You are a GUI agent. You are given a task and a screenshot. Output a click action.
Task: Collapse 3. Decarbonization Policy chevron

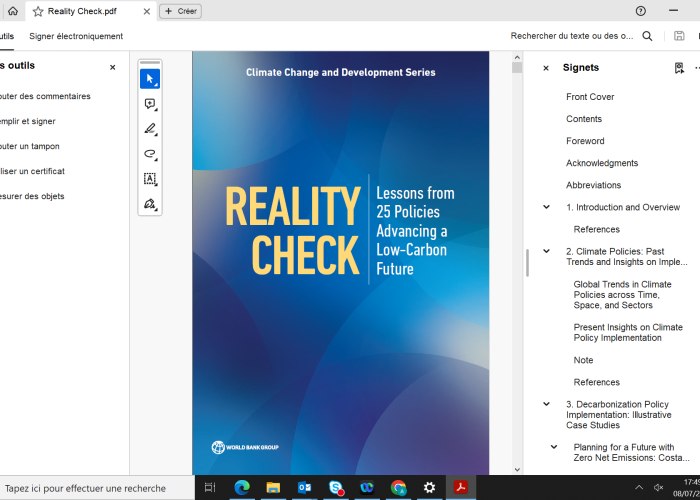[x=546, y=404]
